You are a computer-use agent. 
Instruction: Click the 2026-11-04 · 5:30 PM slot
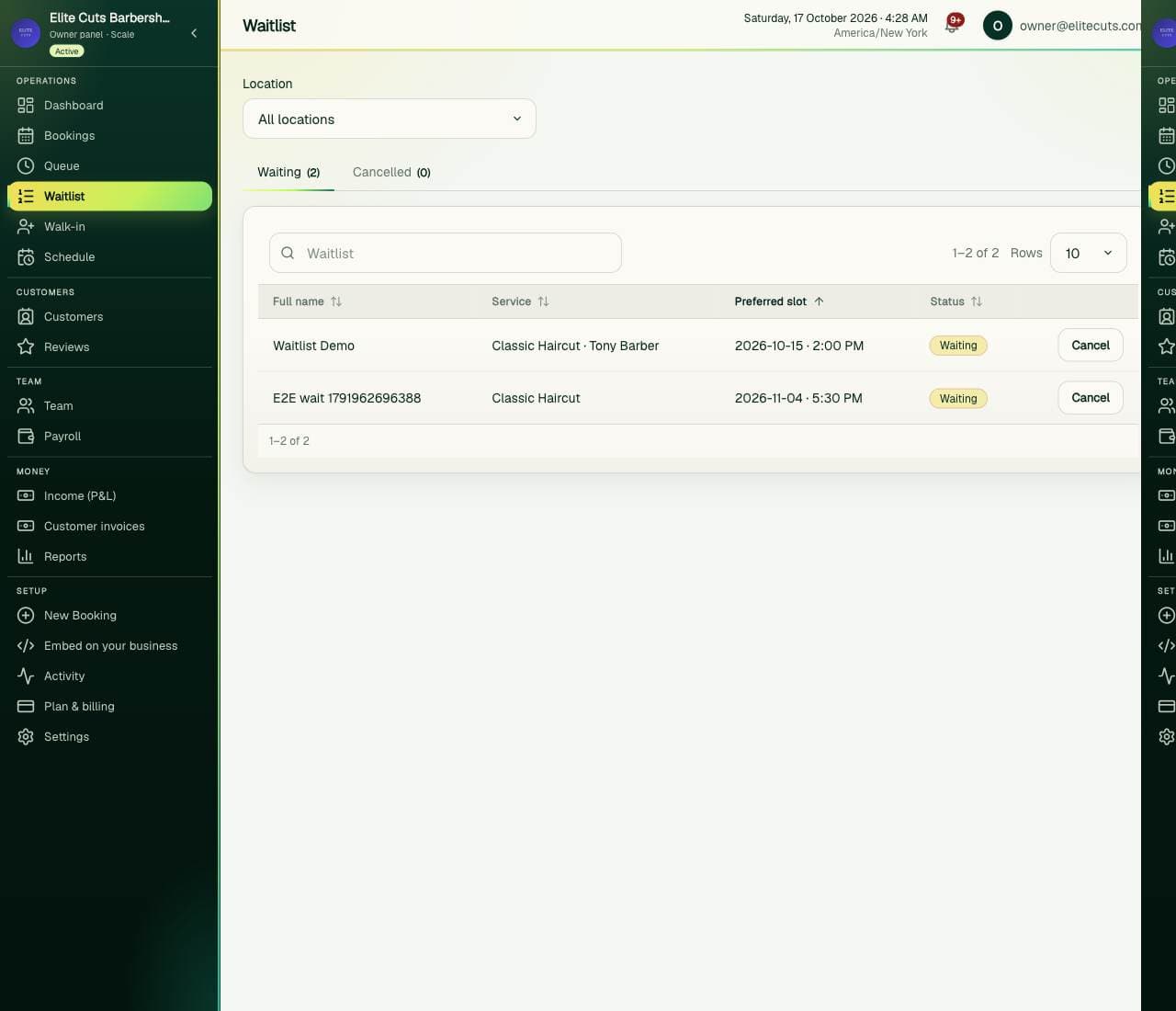[798, 398]
